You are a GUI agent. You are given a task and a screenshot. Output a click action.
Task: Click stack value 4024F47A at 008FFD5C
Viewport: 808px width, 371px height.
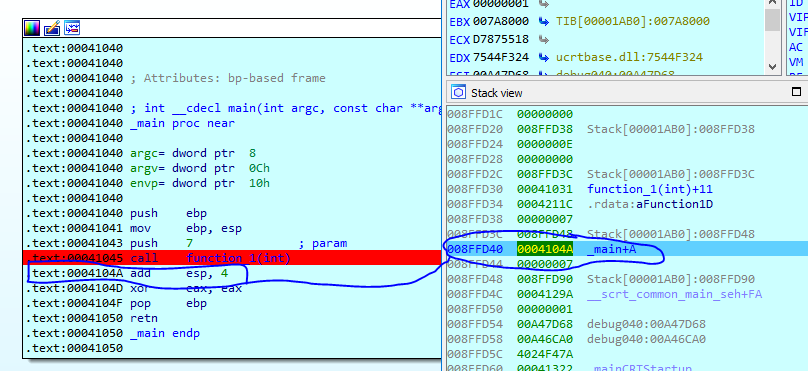point(545,355)
